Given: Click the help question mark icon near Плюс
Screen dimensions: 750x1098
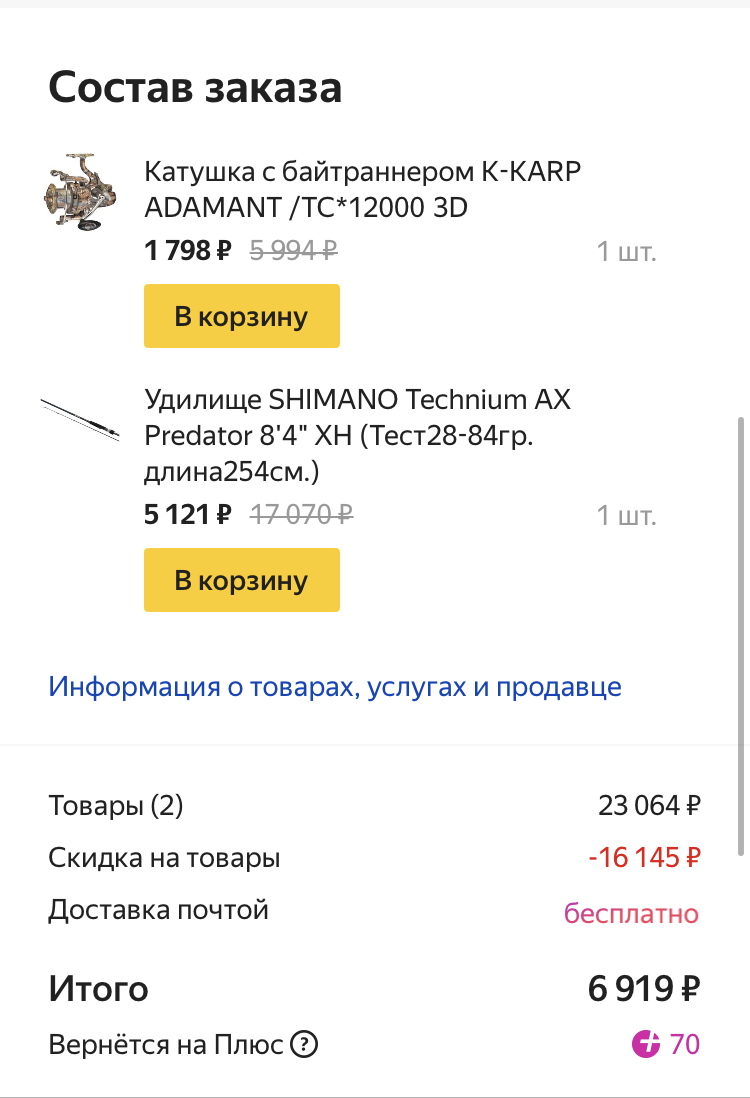Looking at the screenshot, I should [x=304, y=1046].
